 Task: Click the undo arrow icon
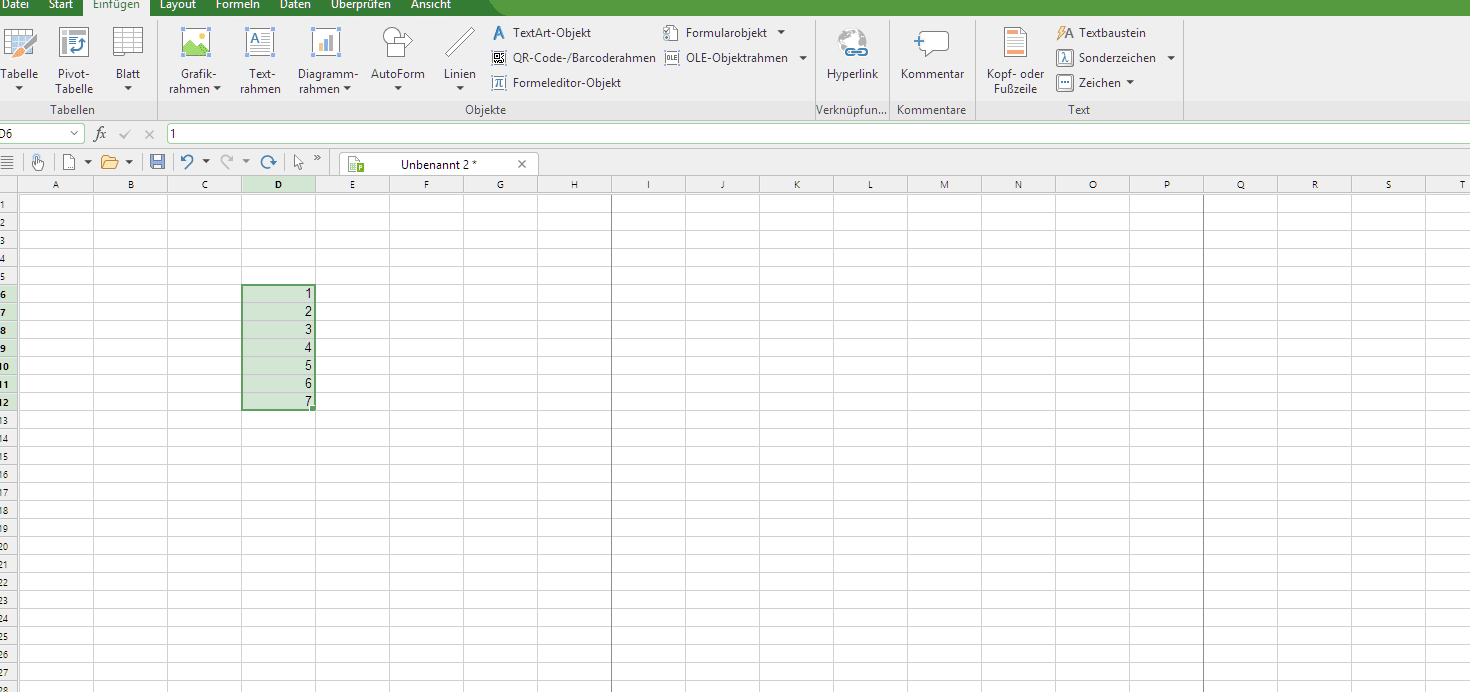tap(186, 162)
